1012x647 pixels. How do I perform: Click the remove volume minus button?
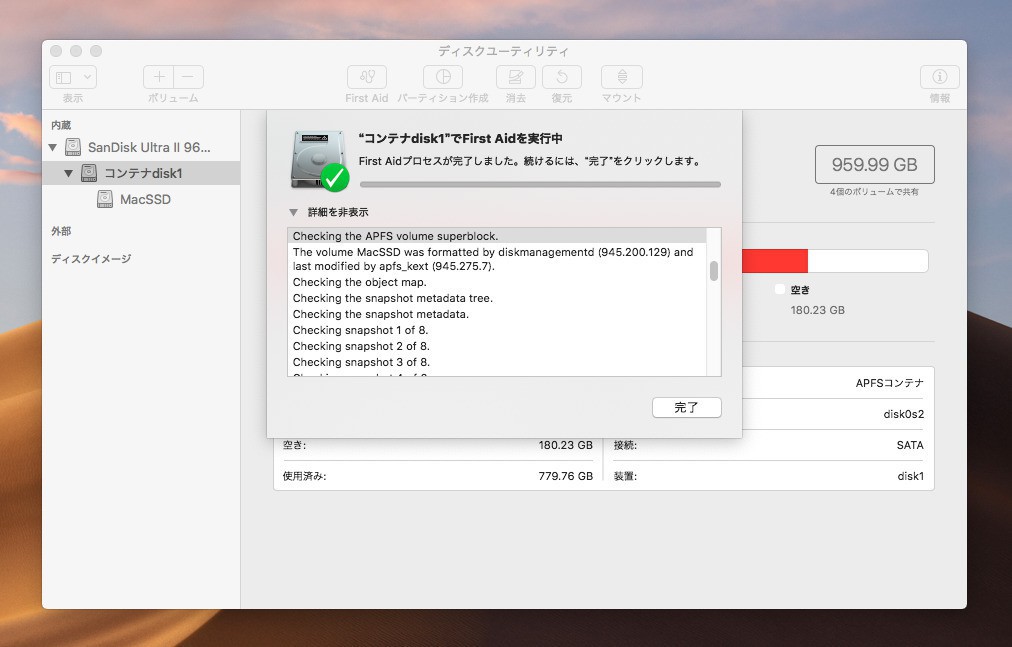click(x=188, y=77)
